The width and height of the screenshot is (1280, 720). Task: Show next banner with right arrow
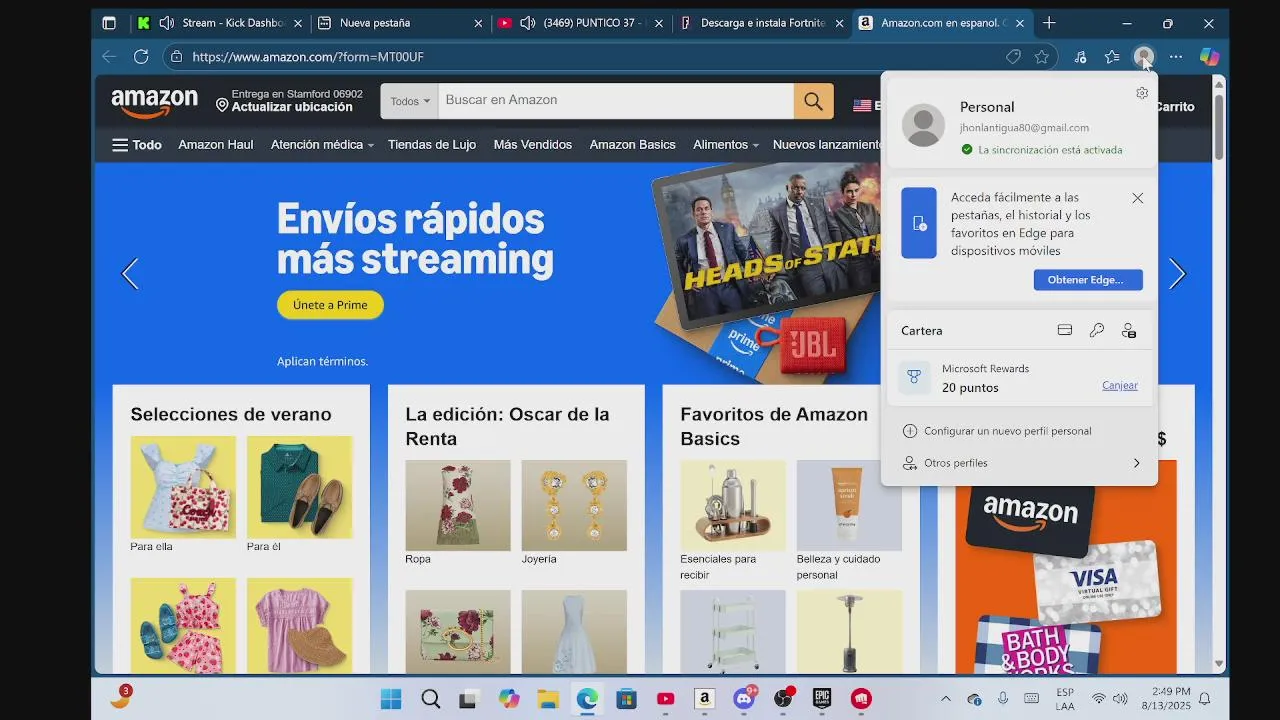1177,273
